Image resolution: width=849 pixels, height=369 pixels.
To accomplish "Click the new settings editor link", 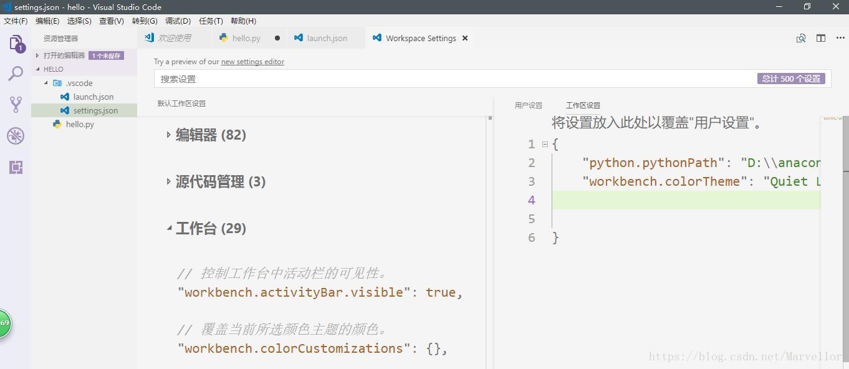I will [x=252, y=62].
